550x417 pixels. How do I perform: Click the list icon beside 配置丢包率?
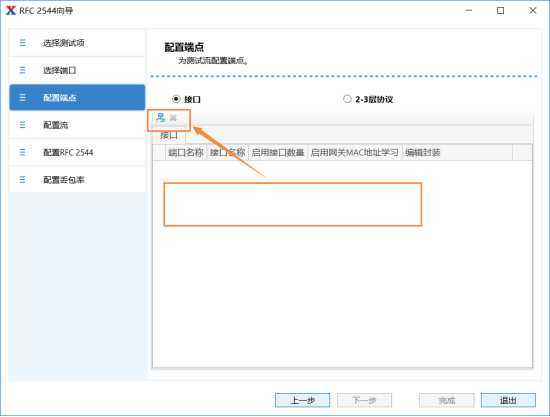pyautogui.click(x=22, y=180)
